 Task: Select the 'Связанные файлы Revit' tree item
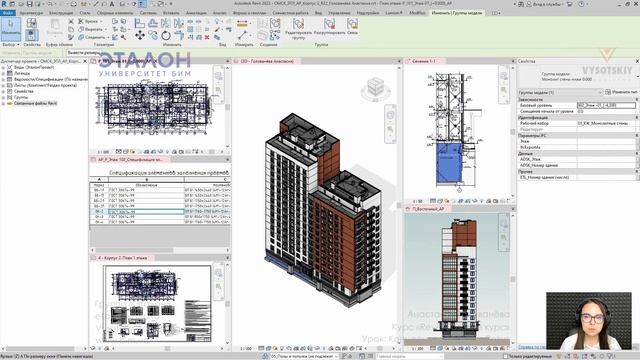coord(35,104)
